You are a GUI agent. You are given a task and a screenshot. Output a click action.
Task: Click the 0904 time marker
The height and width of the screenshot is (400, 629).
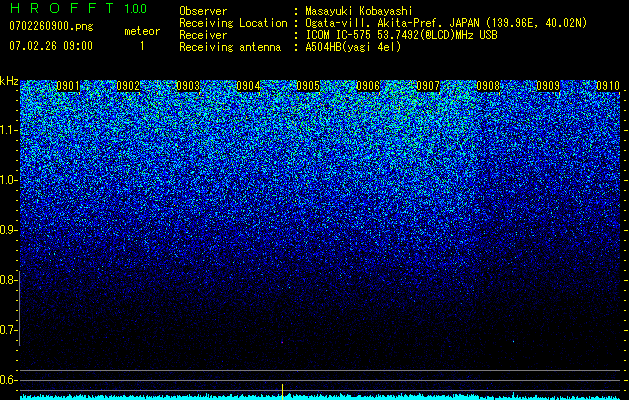(x=248, y=86)
